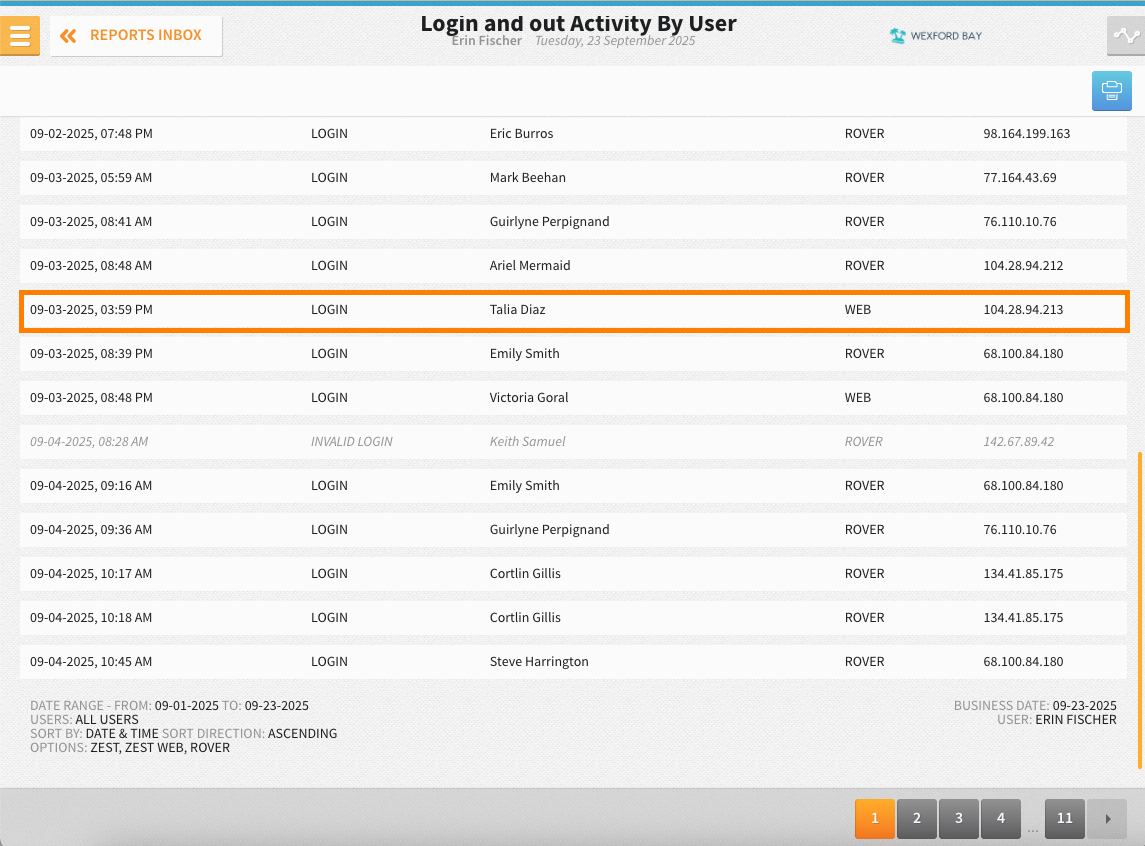Click the pagination ellipsis dots
The image size is (1145, 846).
pyautogui.click(x=1033, y=831)
